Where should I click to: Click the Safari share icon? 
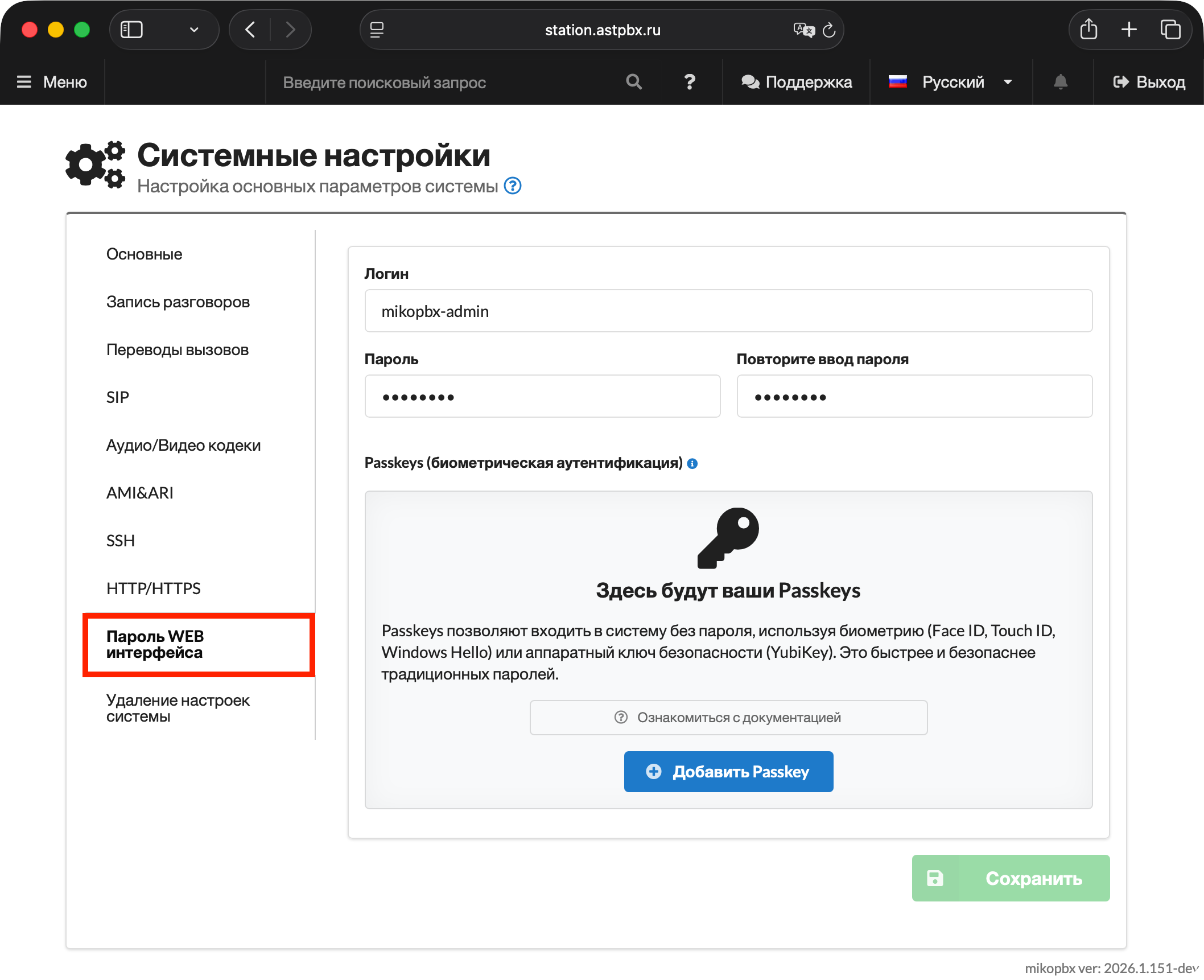1088,30
